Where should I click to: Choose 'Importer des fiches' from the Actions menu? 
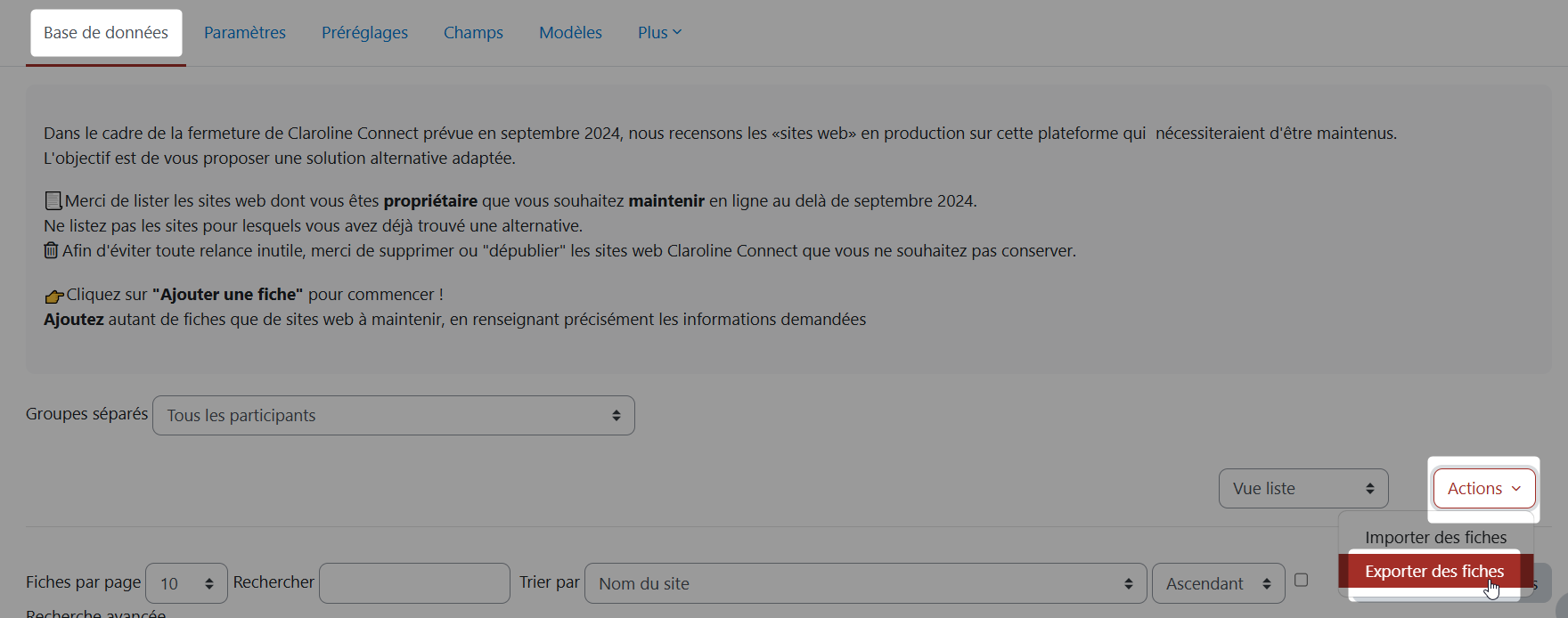click(x=1435, y=537)
